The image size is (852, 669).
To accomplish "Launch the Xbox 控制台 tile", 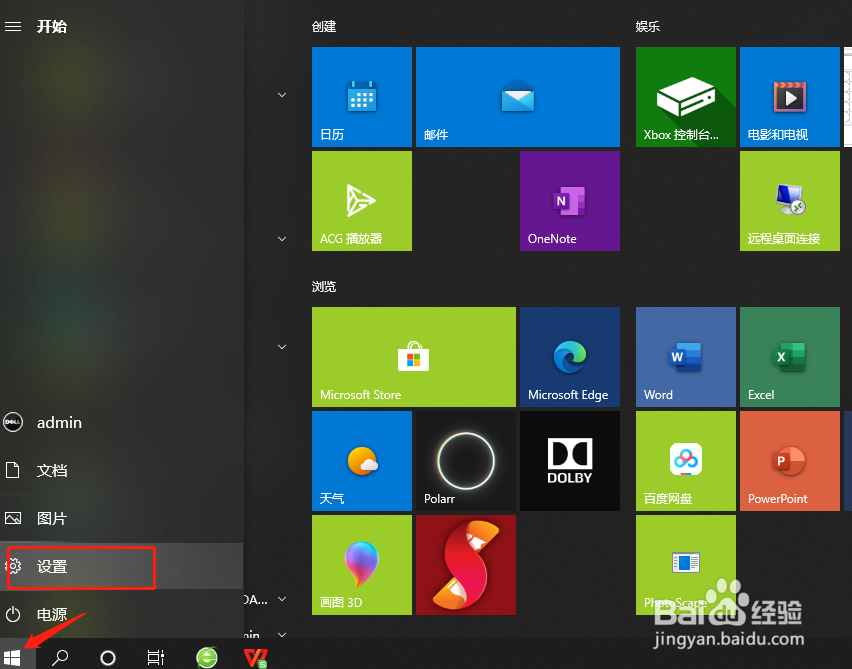I will (x=686, y=97).
